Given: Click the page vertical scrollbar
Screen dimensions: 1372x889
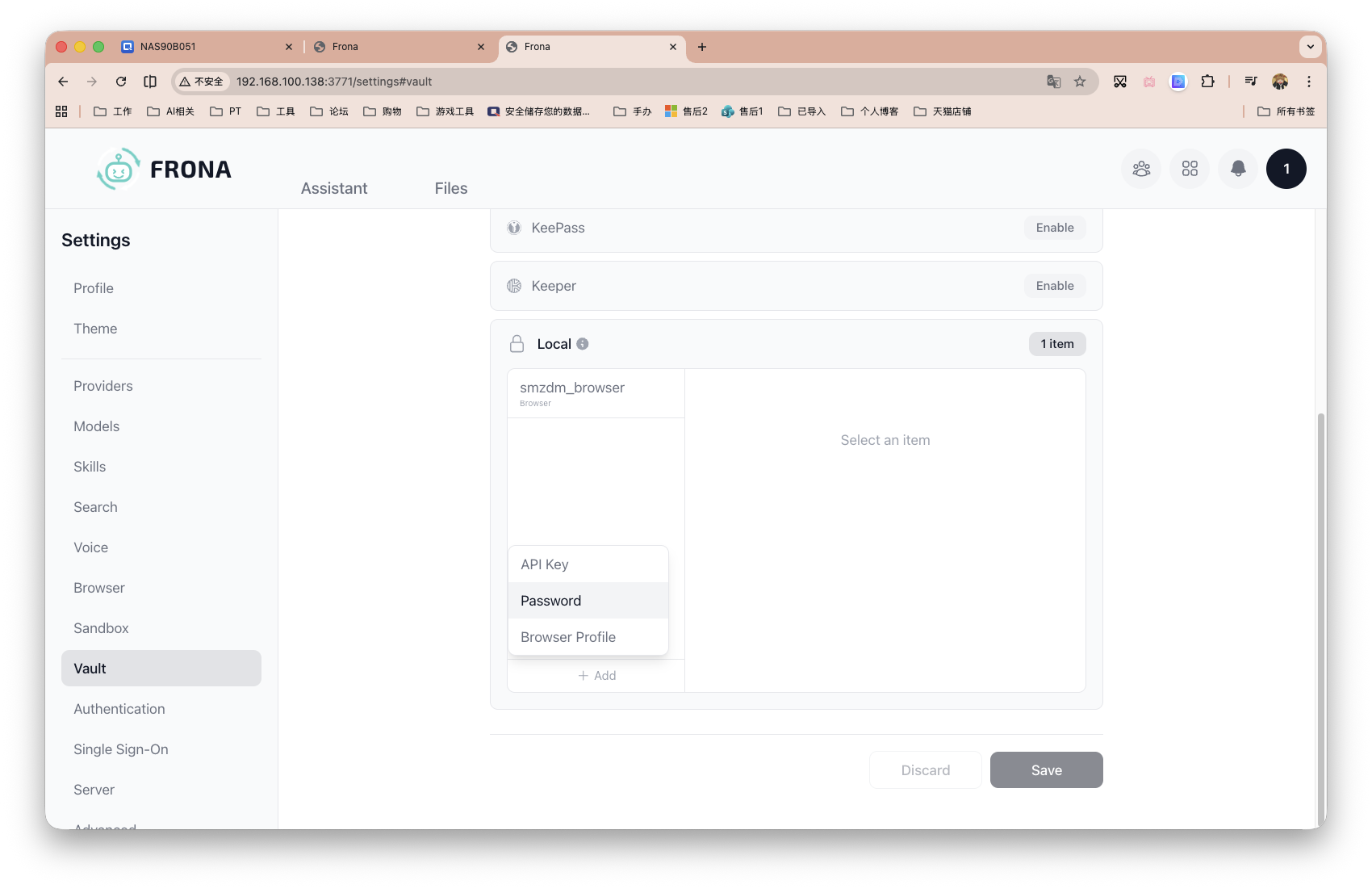Looking at the screenshot, I should click(1320, 614).
